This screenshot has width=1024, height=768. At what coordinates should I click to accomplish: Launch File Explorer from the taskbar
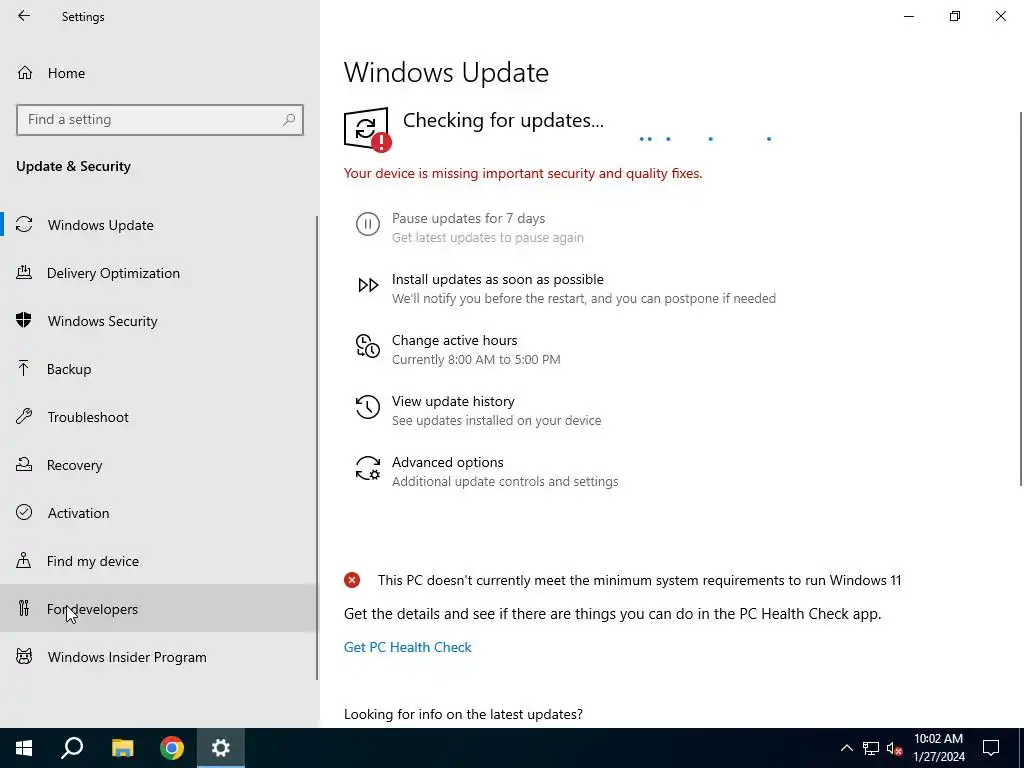[122, 748]
